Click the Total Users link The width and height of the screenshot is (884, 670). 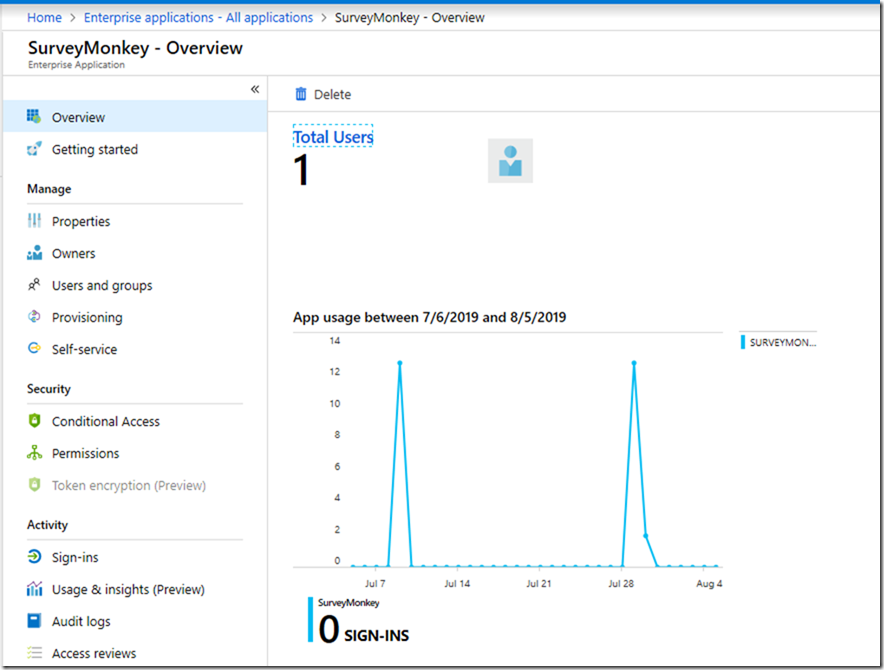point(333,136)
